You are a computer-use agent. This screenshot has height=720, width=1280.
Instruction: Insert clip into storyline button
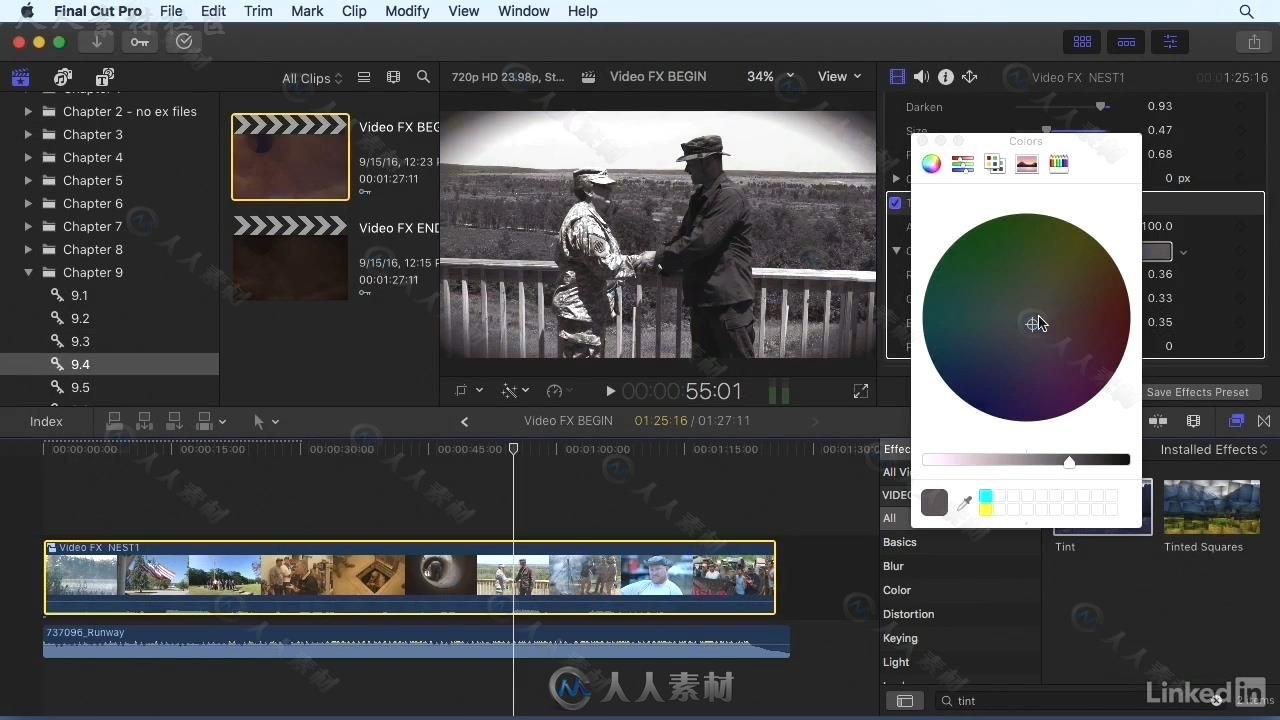(144, 422)
